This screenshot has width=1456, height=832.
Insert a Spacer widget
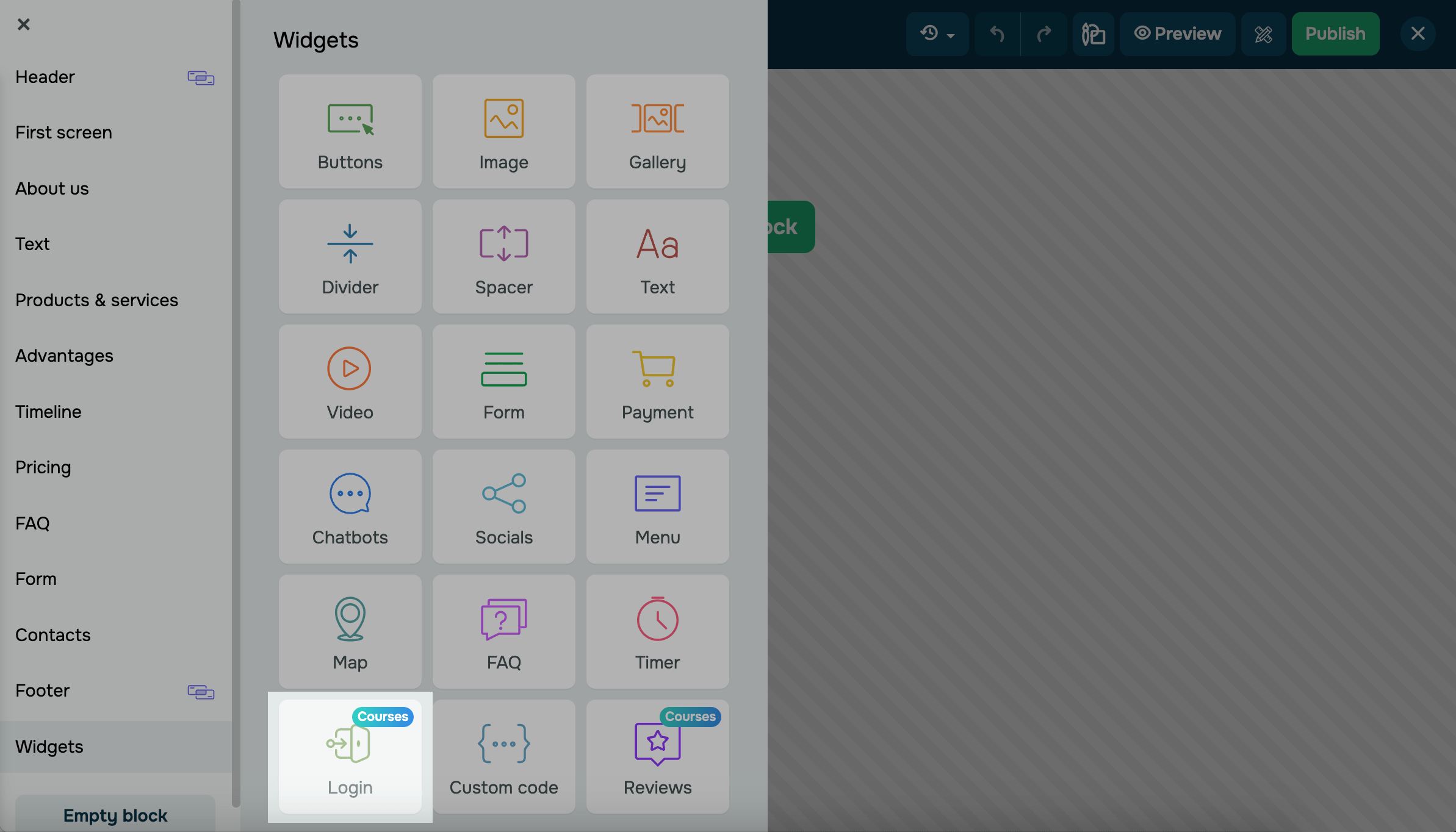503,257
